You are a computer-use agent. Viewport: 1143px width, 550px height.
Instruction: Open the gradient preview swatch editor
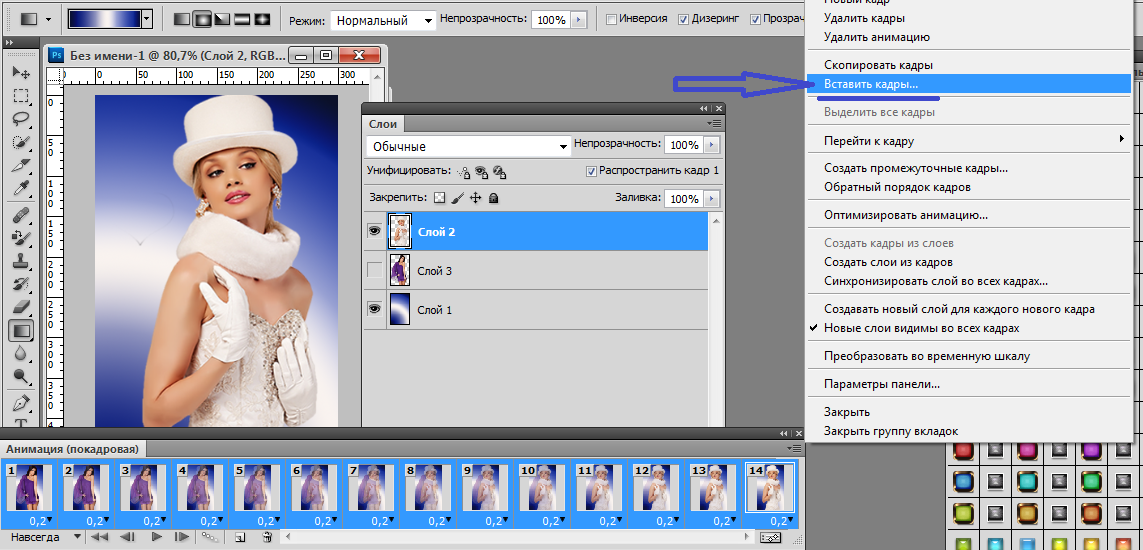pos(104,19)
